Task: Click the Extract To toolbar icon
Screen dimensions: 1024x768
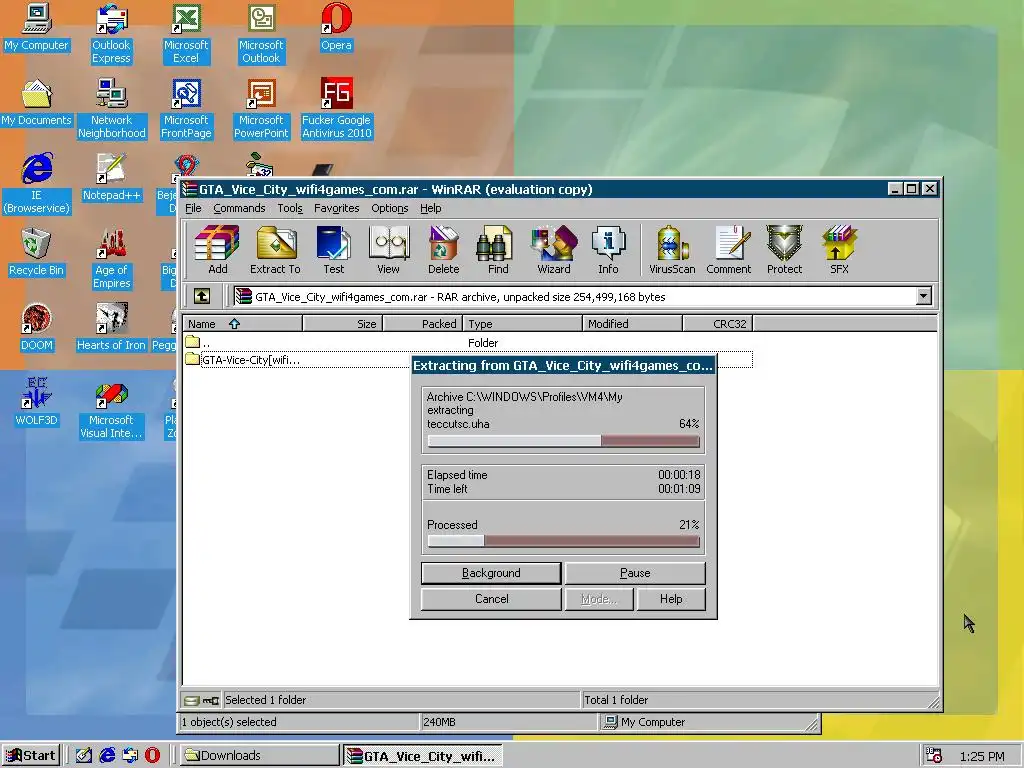Action: click(275, 249)
